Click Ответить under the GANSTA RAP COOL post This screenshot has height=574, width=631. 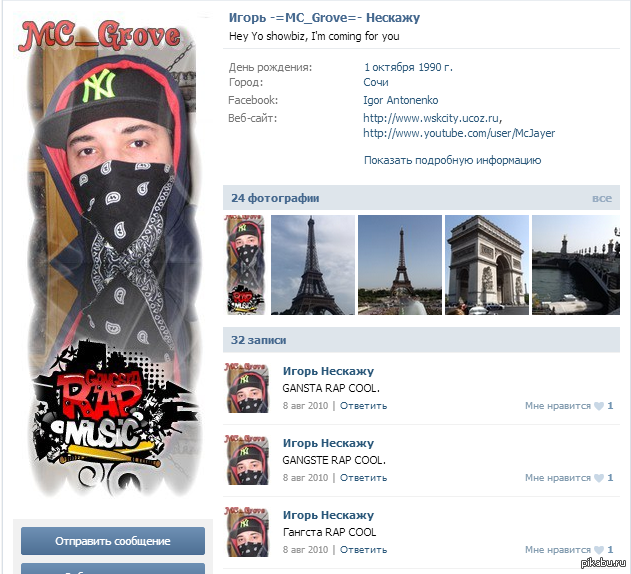363,406
